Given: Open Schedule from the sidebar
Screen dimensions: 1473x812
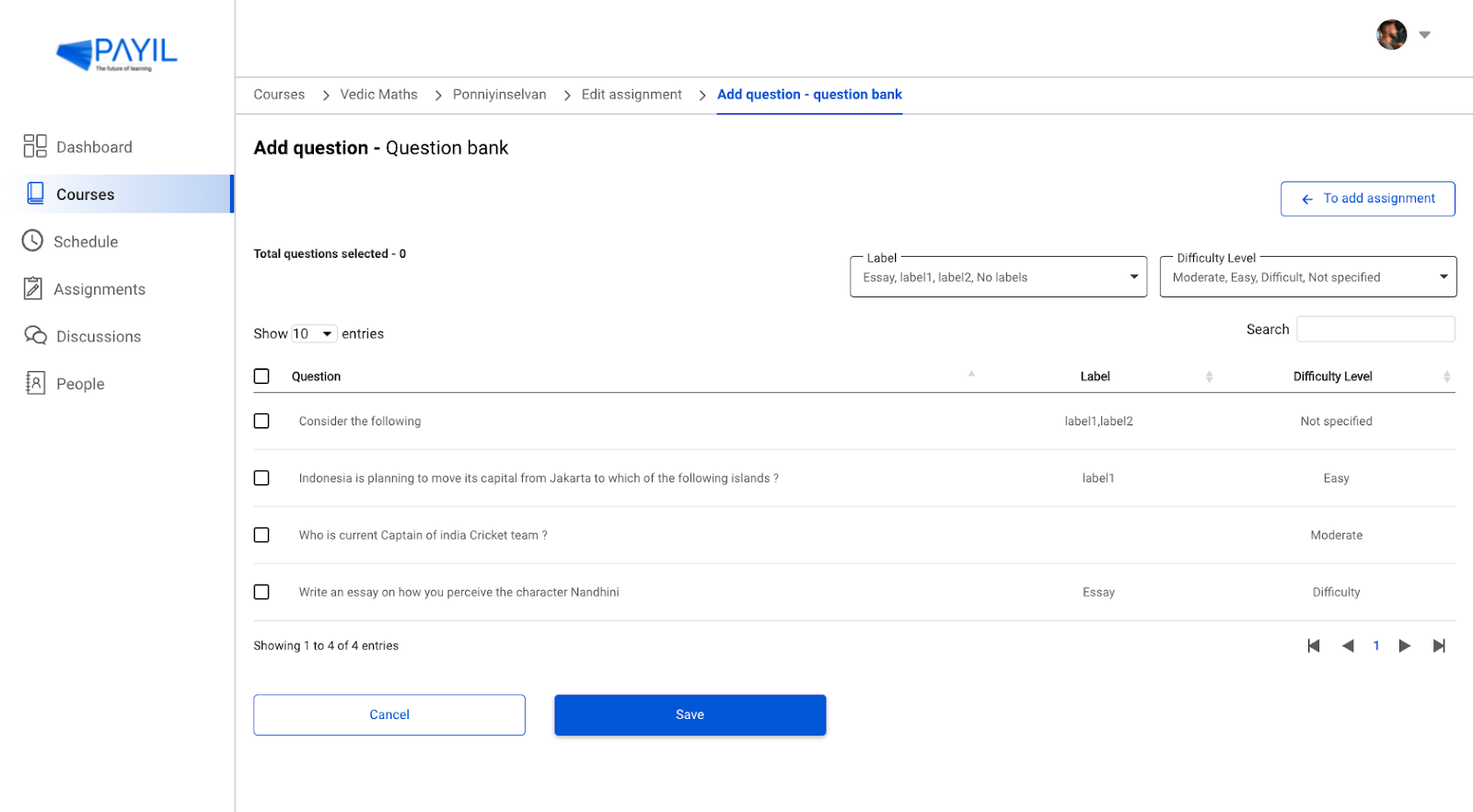Looking at the screenshot, I should [86, 241].
